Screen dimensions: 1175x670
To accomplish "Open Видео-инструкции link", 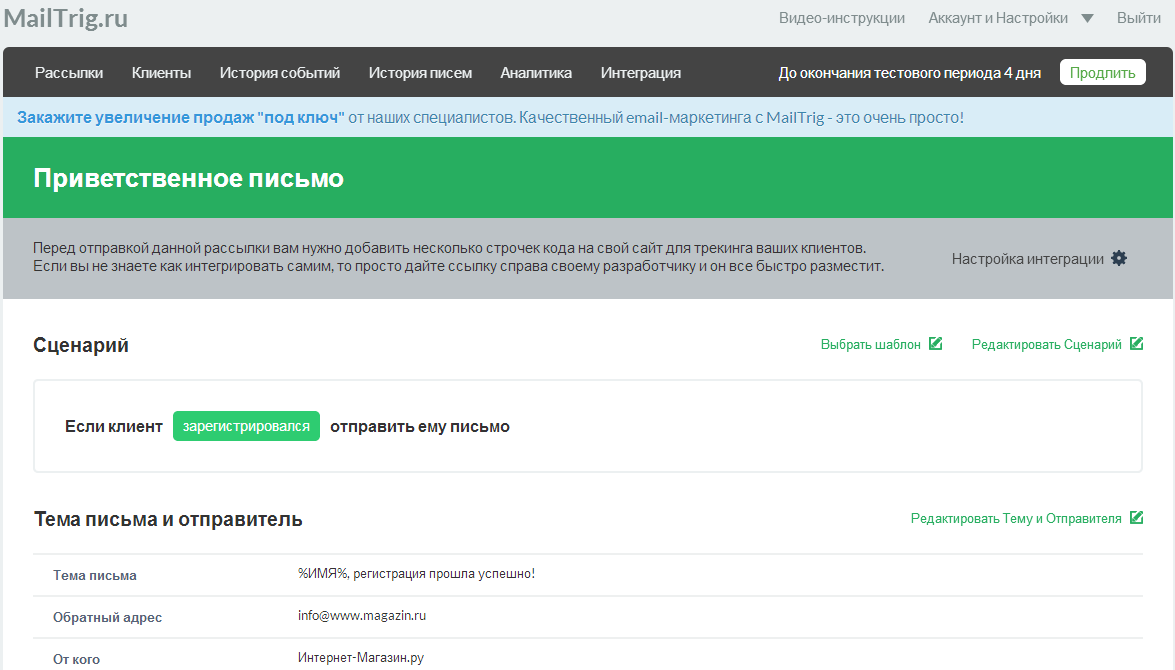I will tap(842, 18).
